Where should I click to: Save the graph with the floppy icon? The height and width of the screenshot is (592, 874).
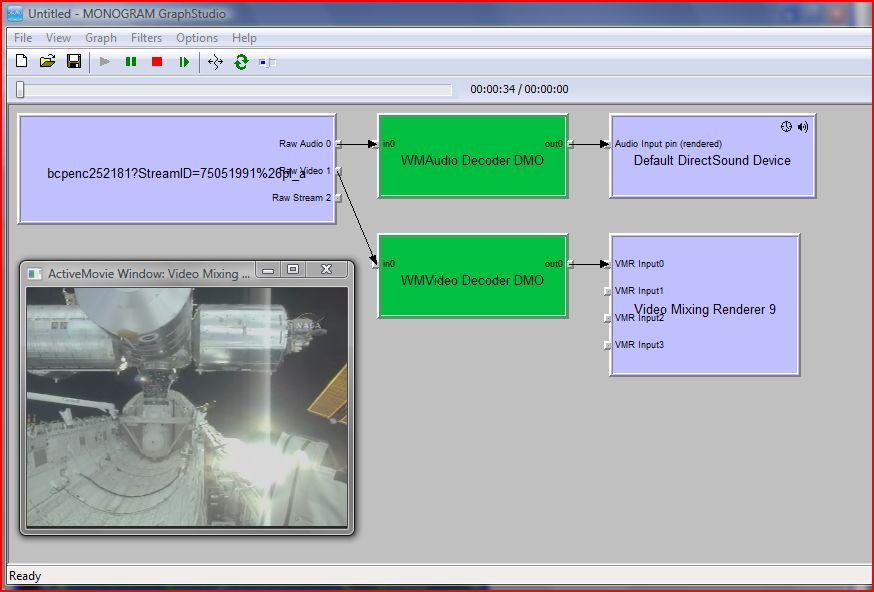click(x=73, y=62)
